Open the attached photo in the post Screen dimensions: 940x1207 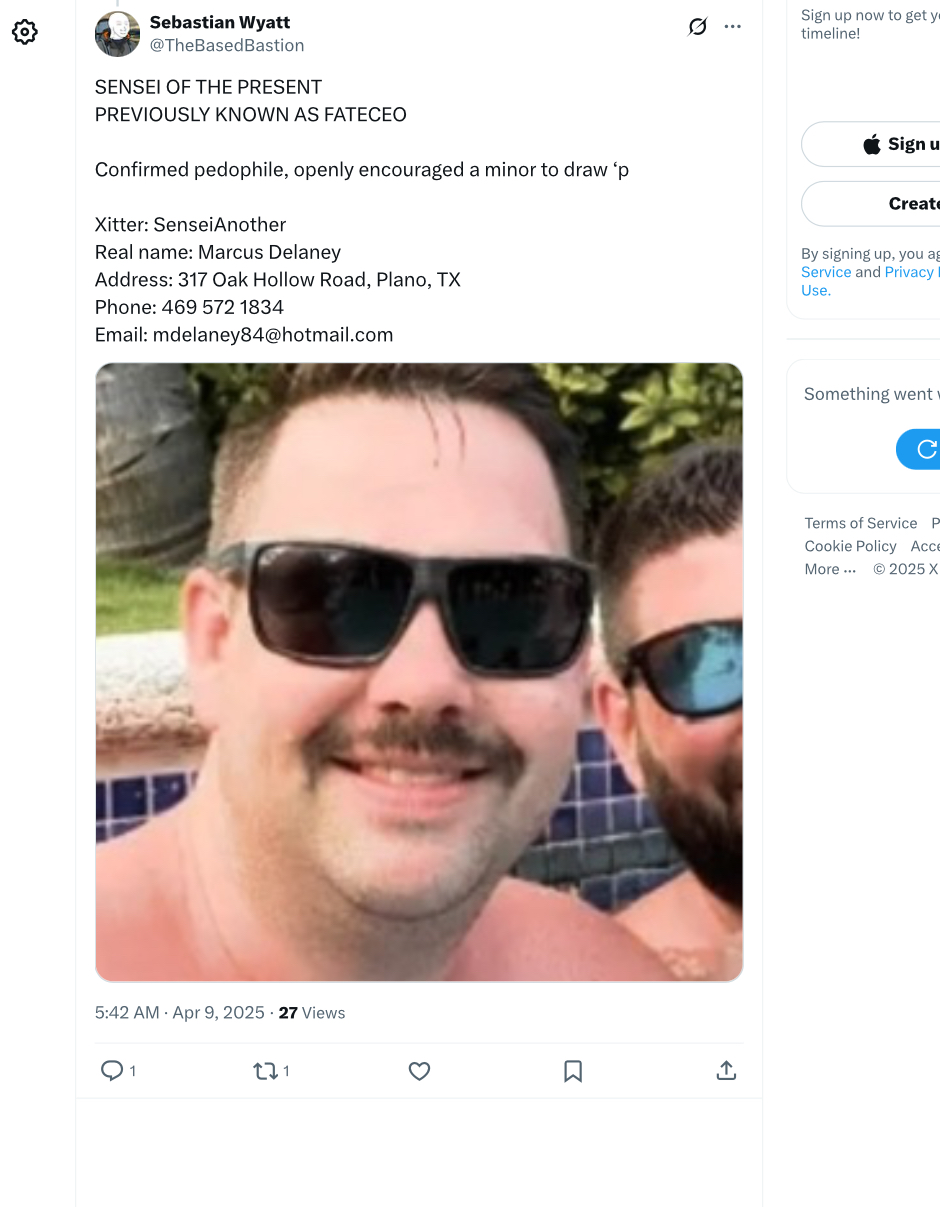tap(419, 672)
